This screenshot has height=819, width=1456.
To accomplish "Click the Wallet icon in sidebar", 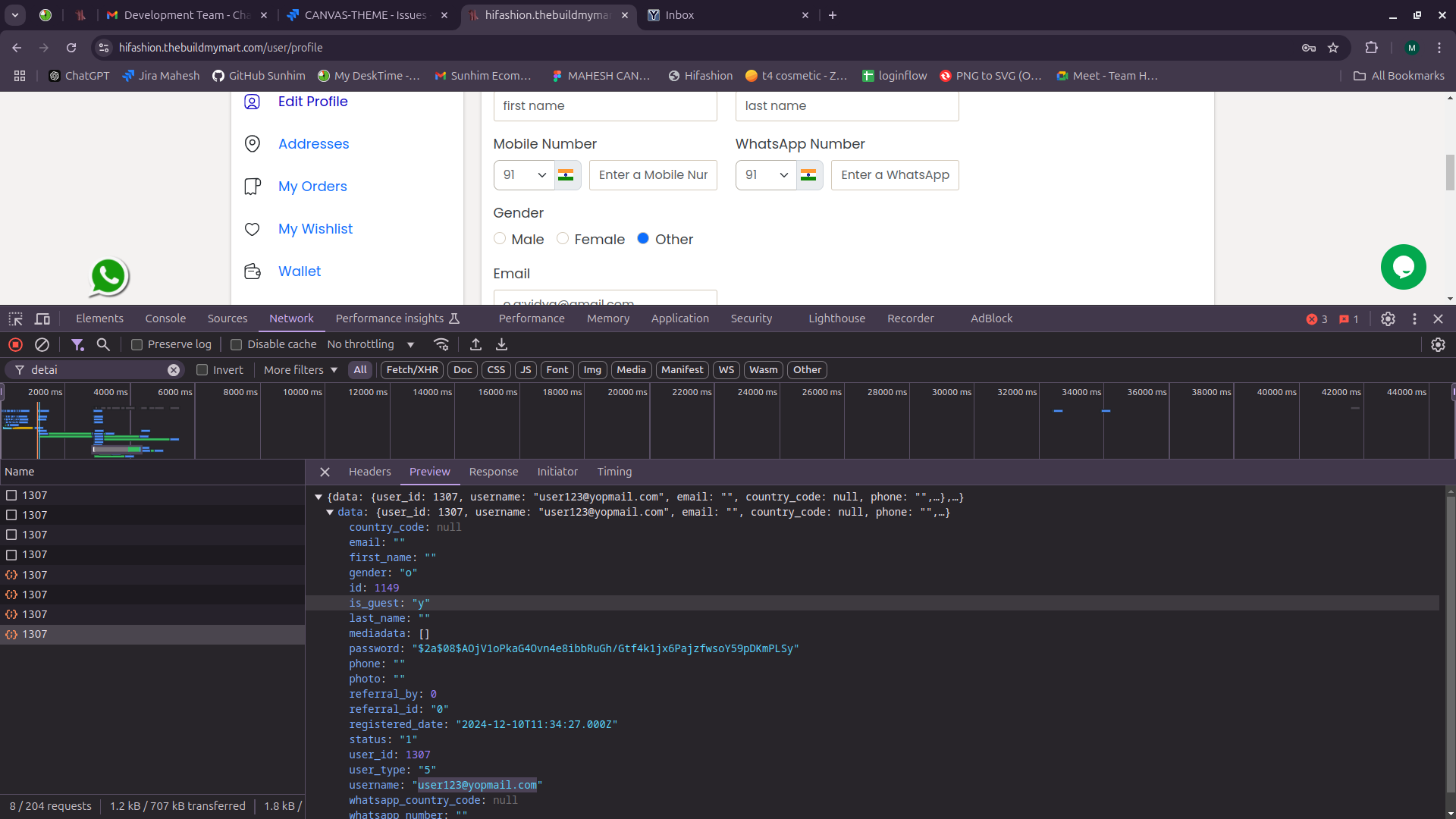I will tap(253, 271).
